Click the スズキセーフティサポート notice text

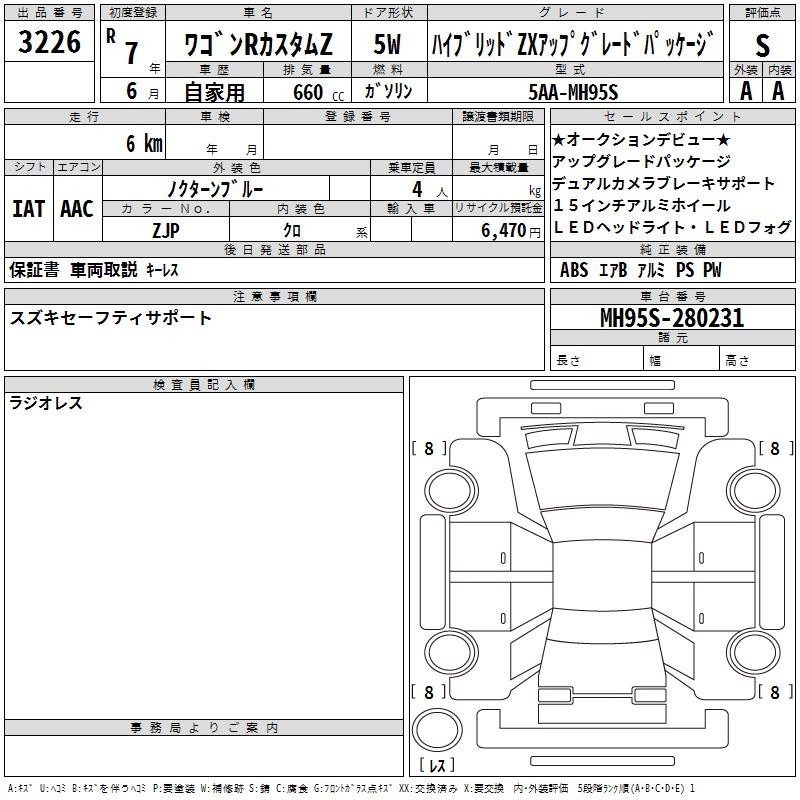[x=111, y=318]
